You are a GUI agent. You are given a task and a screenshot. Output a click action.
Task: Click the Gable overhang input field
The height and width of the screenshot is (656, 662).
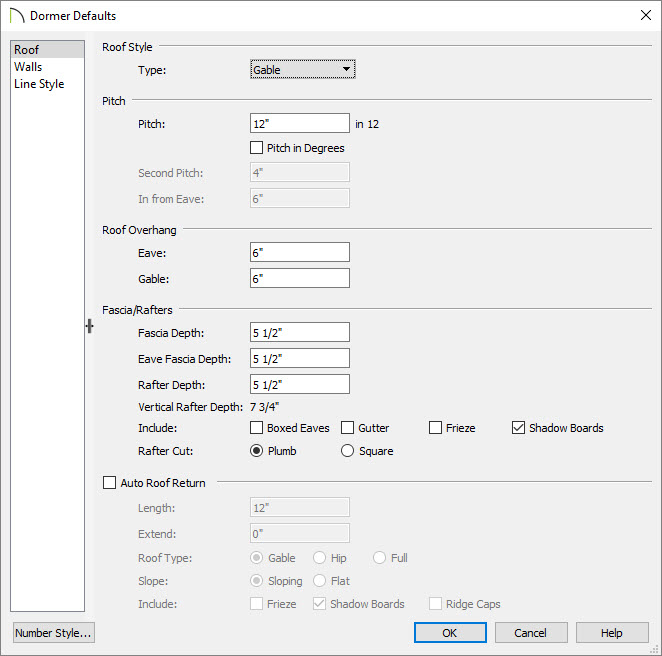[x=300, y=278]
